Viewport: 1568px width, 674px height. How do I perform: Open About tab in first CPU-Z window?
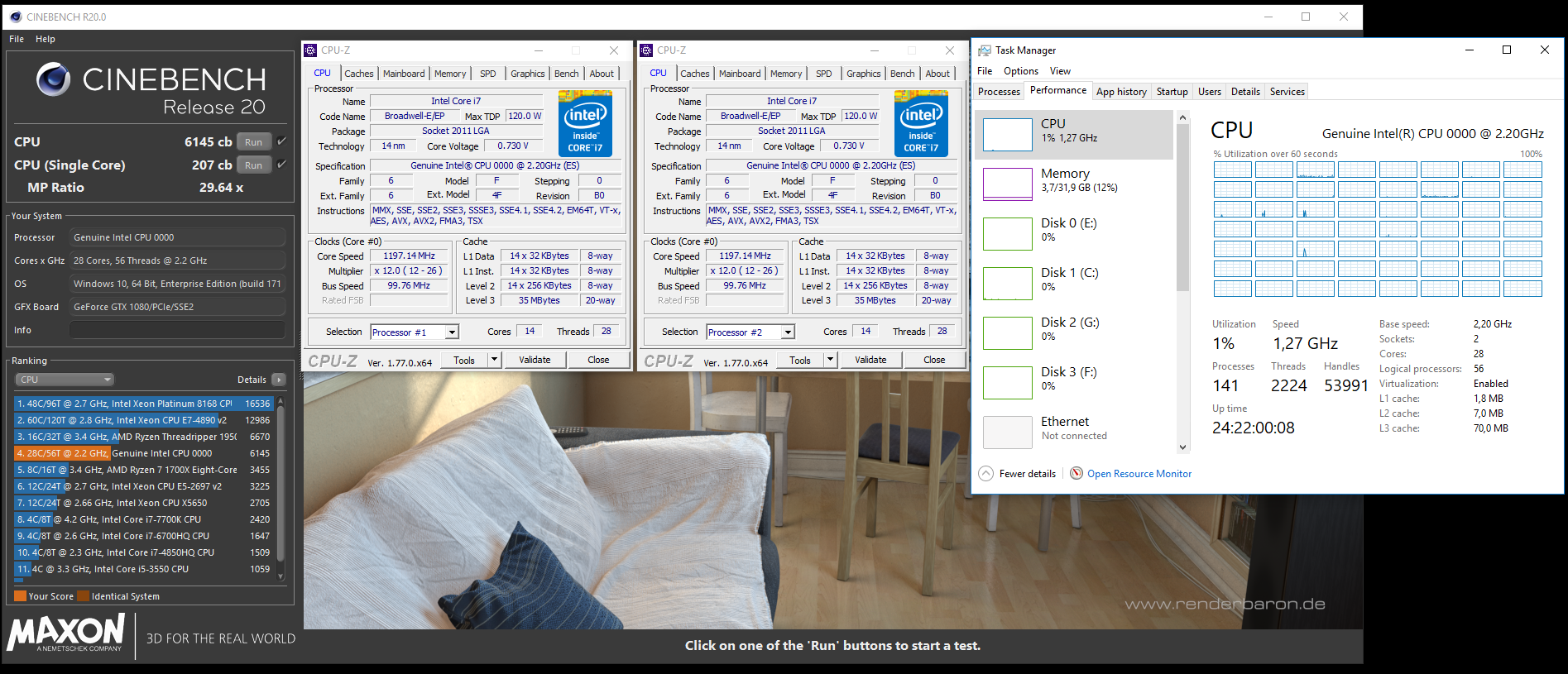602,74
